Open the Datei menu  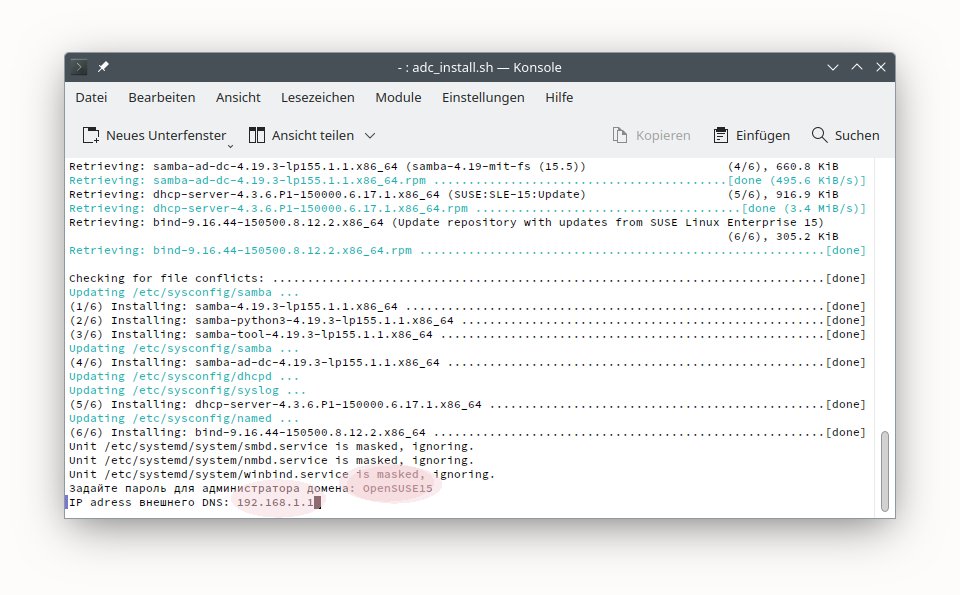pyautogui.click(x=91, y=97)
